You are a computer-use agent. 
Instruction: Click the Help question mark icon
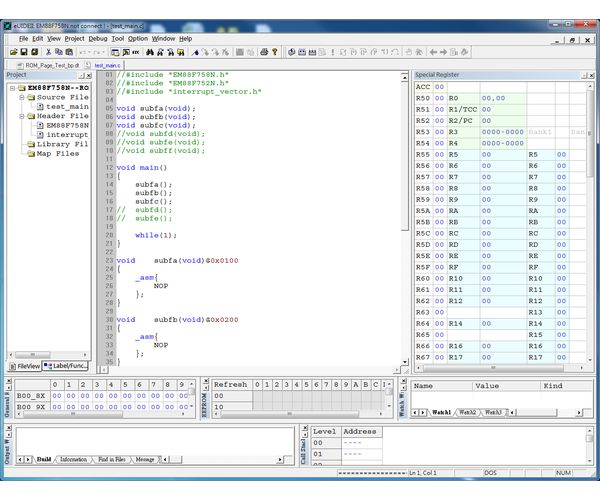[x=275, y=51]
